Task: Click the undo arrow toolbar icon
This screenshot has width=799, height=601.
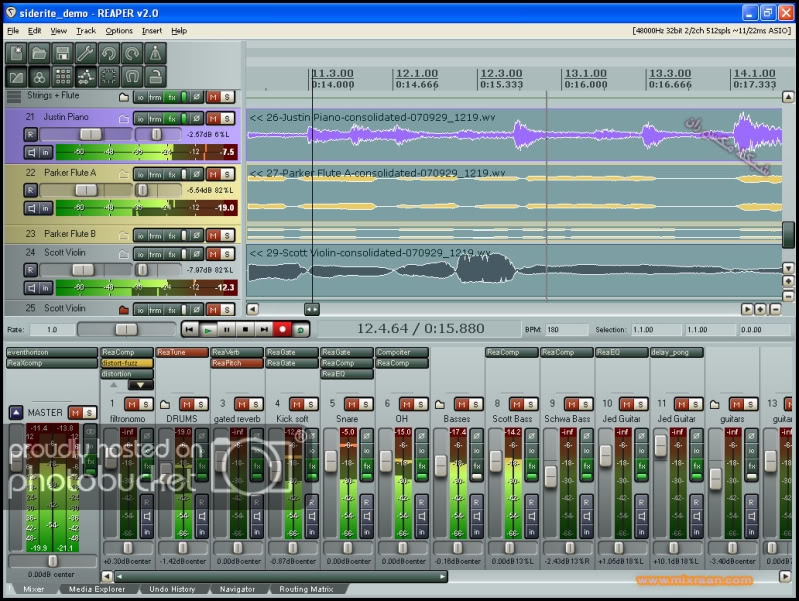Action: pyautogui.click(x=109, y=54)
